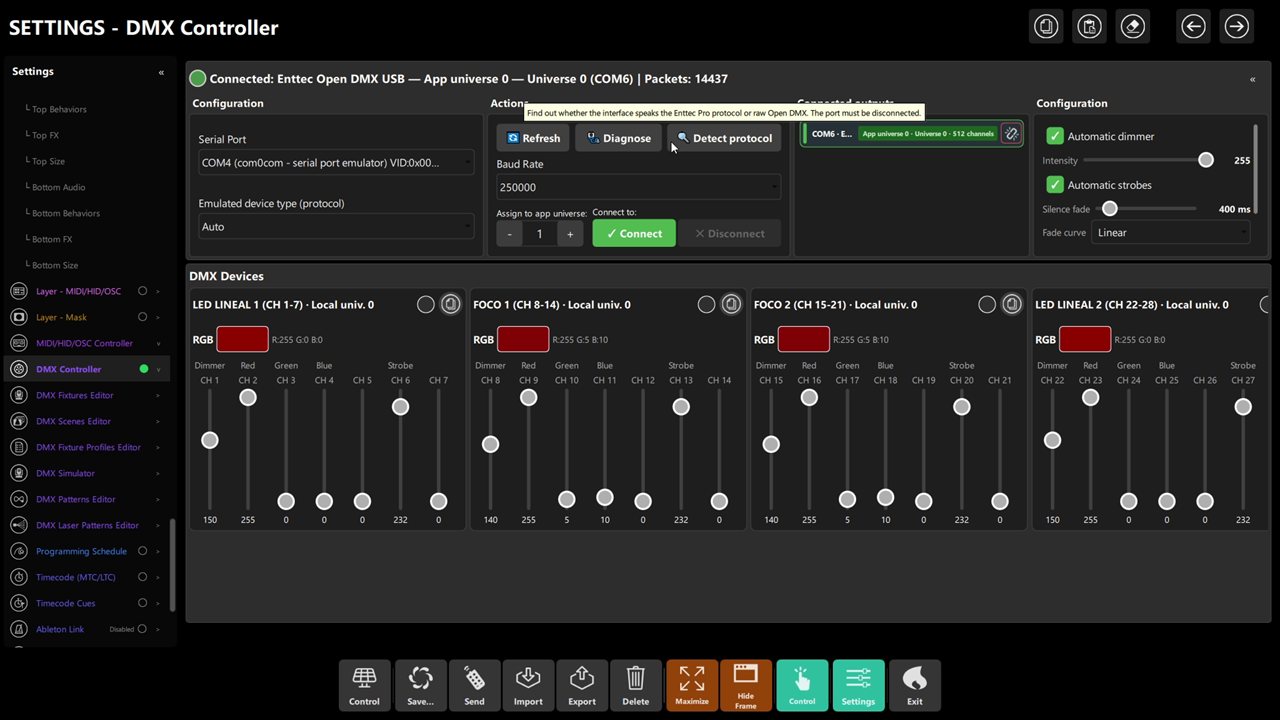Open Timecode Cues in sidebar
This screenshot has width=1280, height=720.
66,603
